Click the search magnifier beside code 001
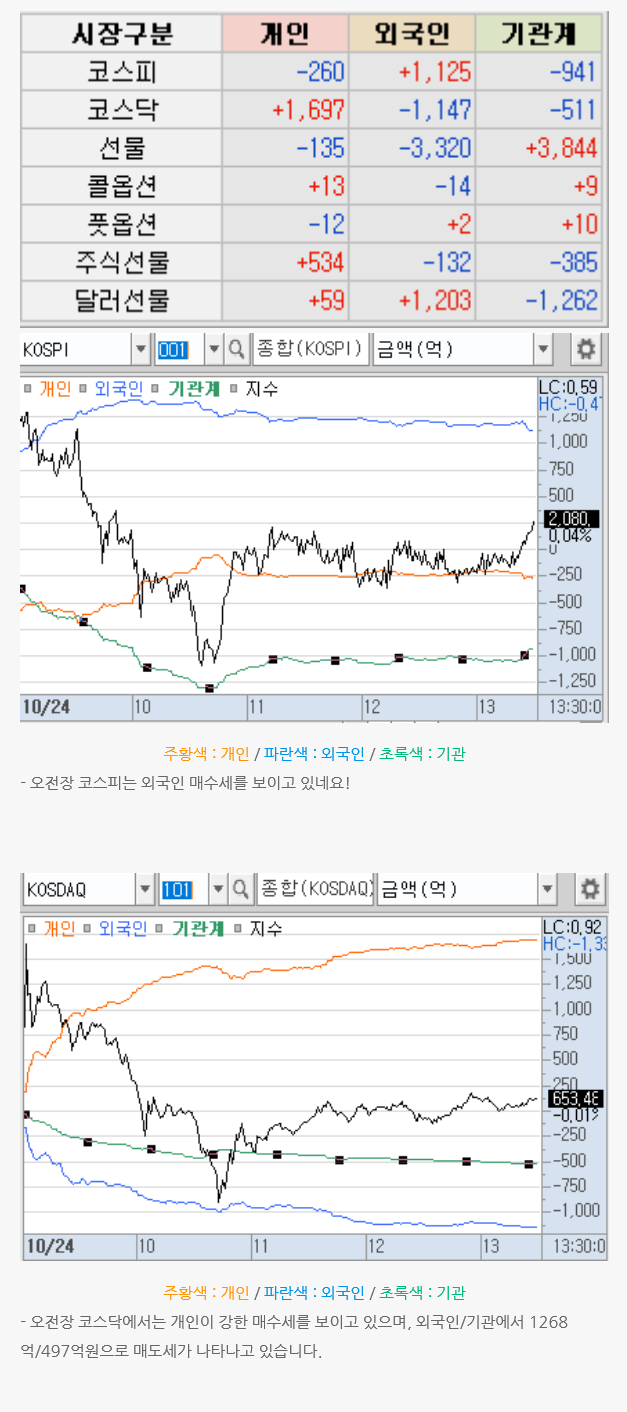The height and width of the screenshot is (1412, 627). (x=237, y=349)
